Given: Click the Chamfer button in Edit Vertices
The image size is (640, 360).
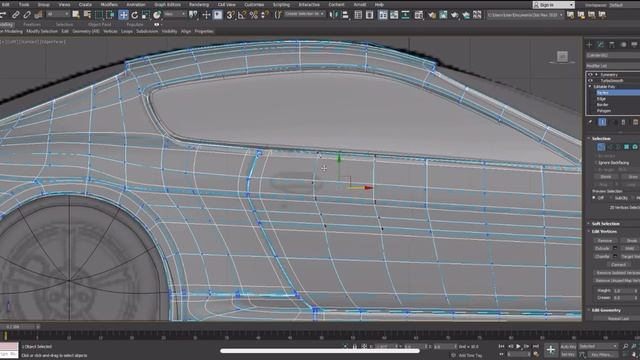Looking at the screenshot, I should [x=602, y=256].
